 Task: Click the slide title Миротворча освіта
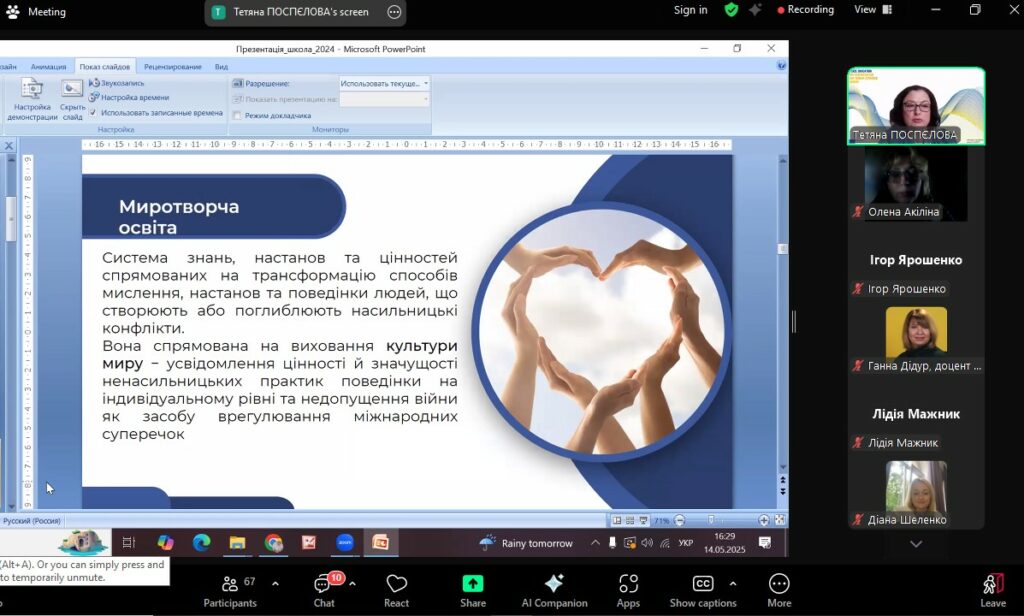click(x=179, y=216)
